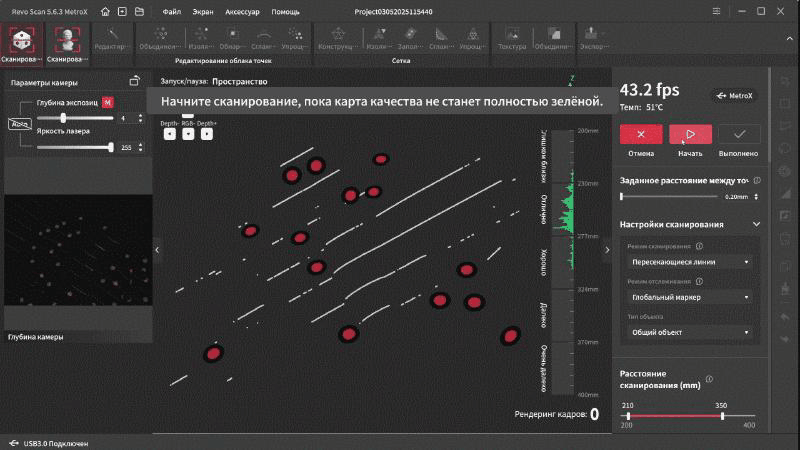
Task: Click the MetroX device button
Action: coord(735,95)
